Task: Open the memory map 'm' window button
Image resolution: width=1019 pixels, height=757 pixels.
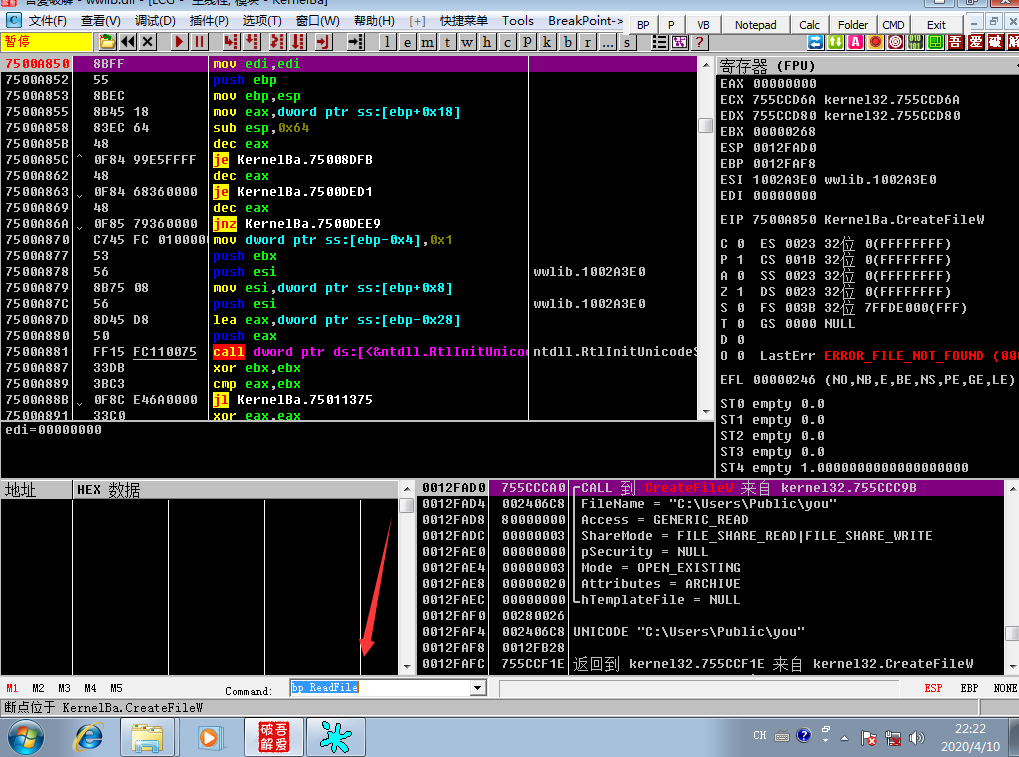Action: point(427,42)
